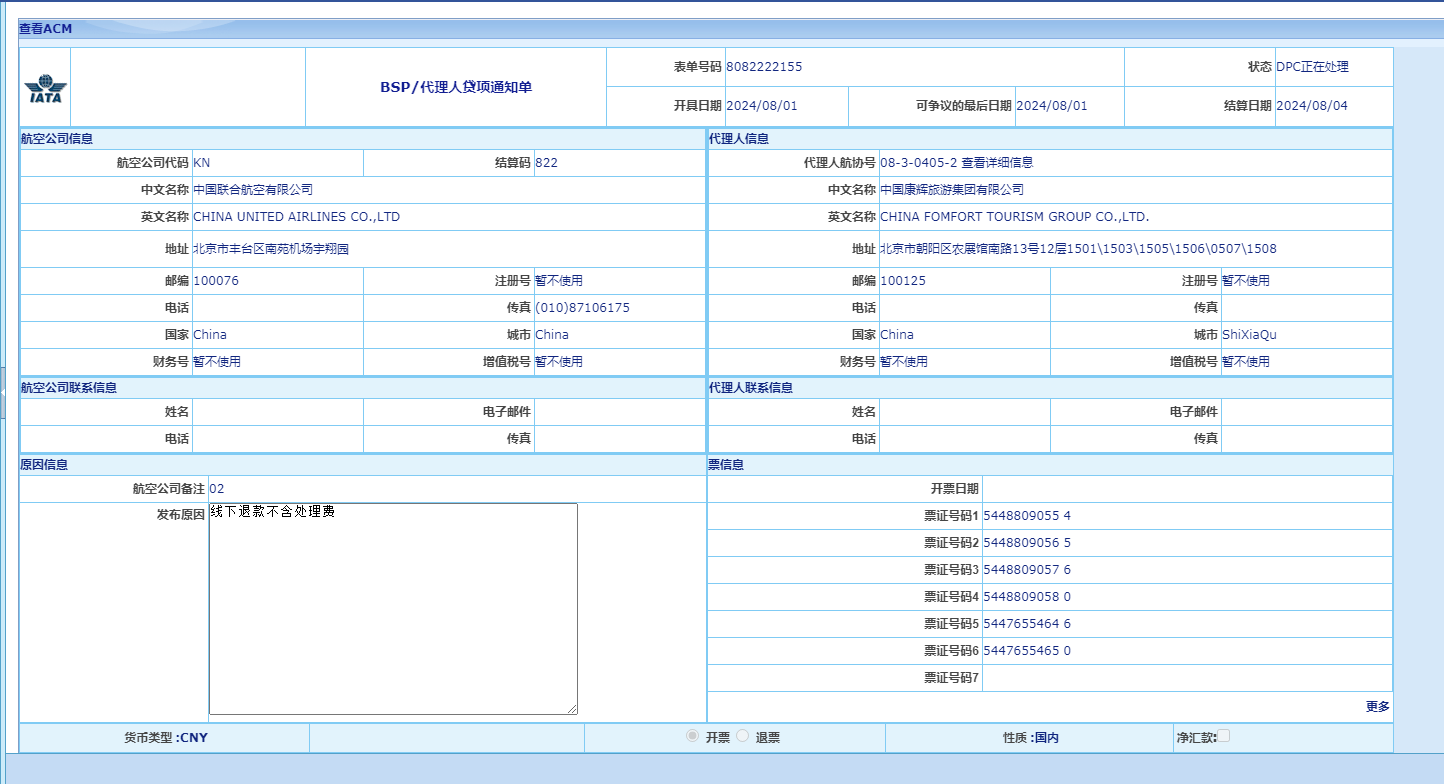Collapse the left side panel arrow
This screenshot has width=1444, height=784.
pos(3,392)
